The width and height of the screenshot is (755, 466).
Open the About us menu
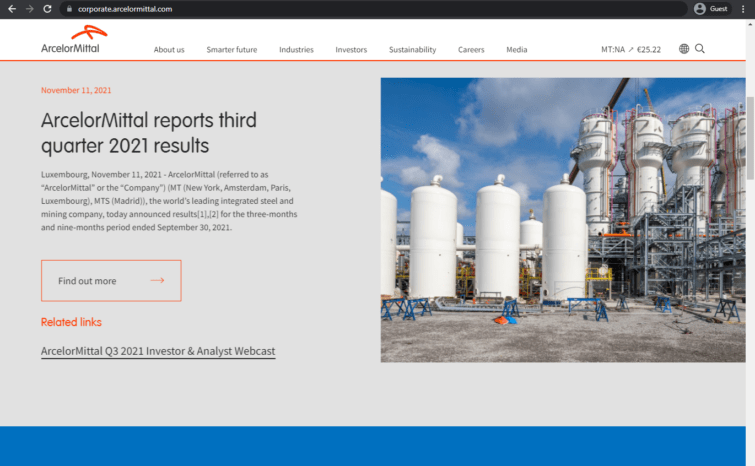pyautogui.click(x=169, y=50)
